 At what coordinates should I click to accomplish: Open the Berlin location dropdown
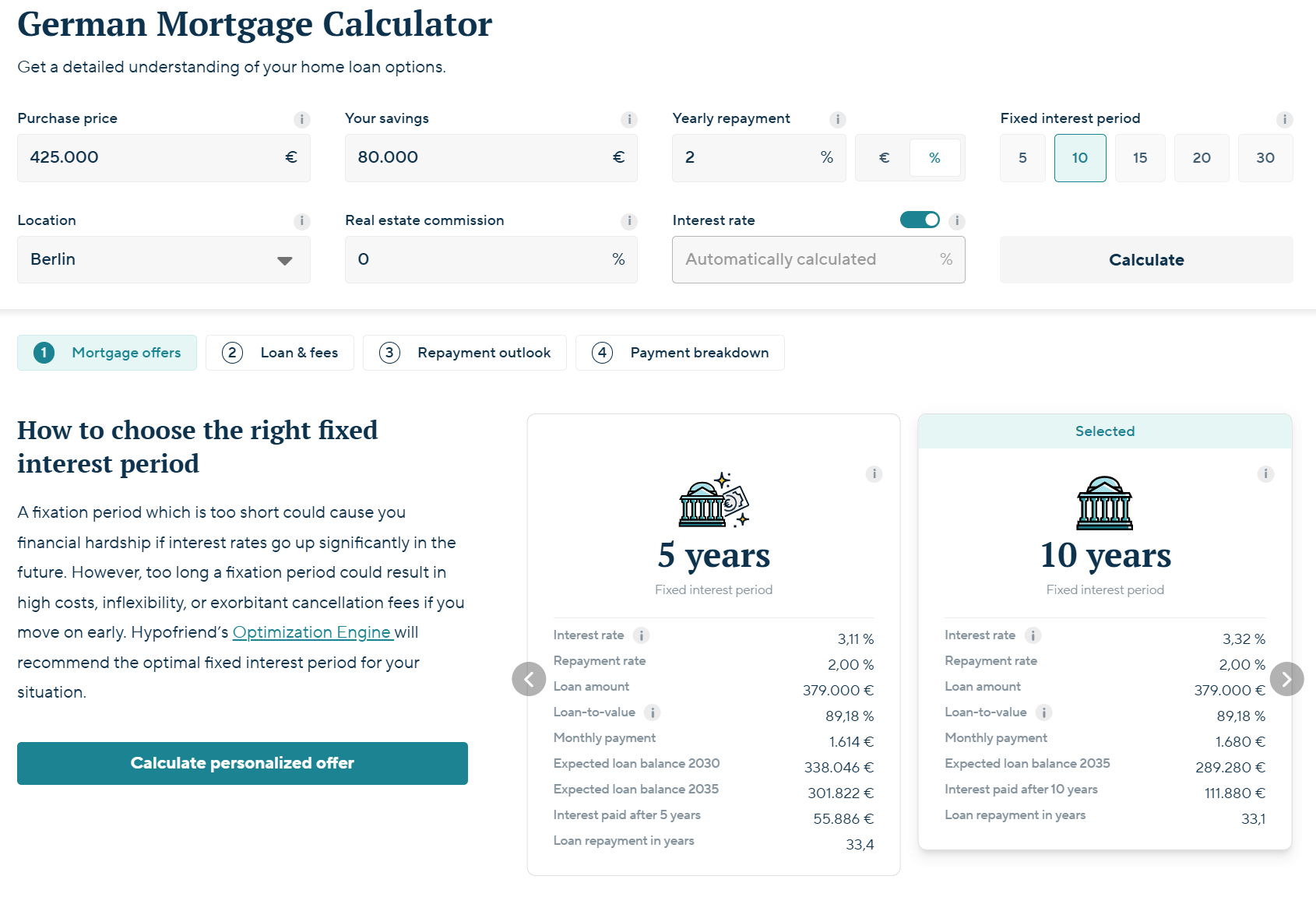point(164,260)
